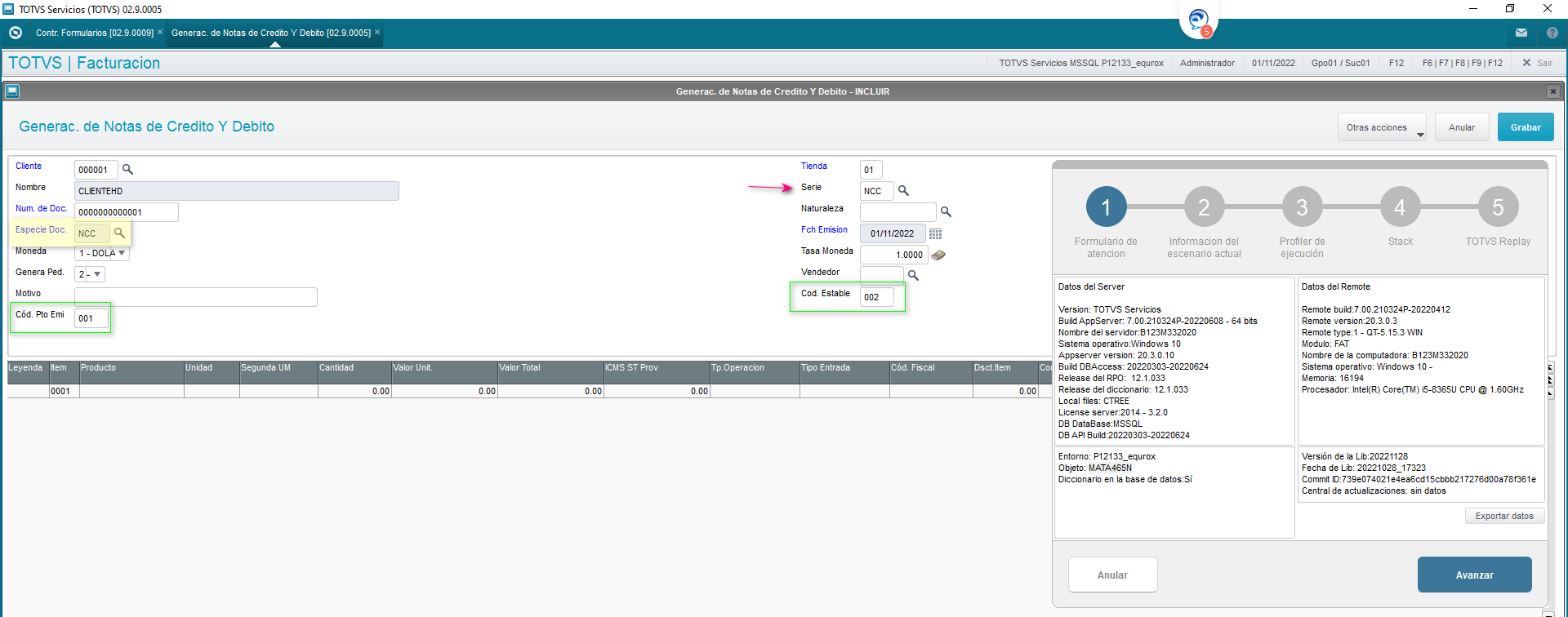
Task: Open the Fch Emision calendar icon
Action: coord(936,233)
